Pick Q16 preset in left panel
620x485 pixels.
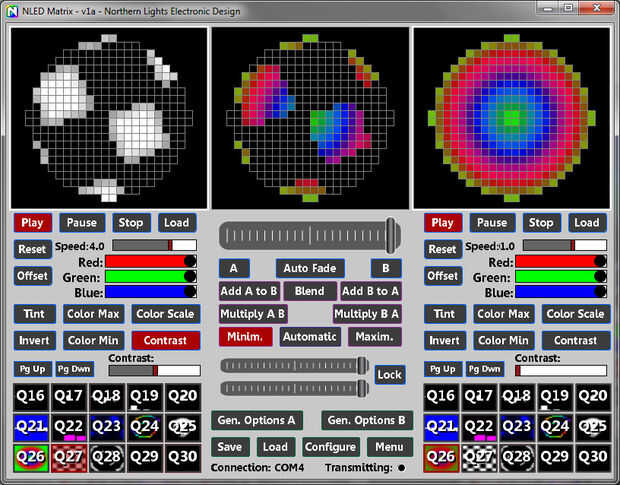(31, 396)
